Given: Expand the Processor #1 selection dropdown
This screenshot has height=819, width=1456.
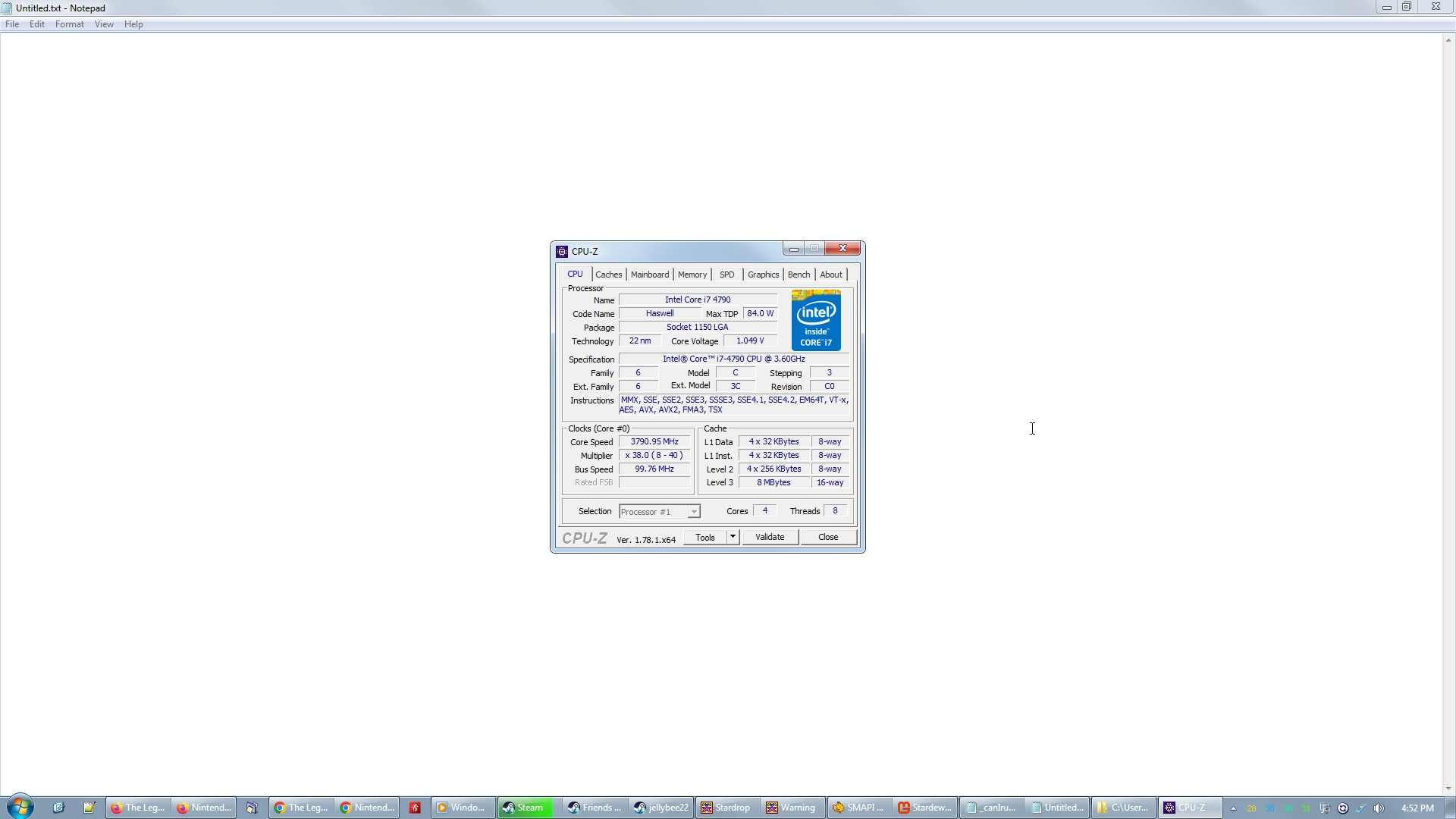Looking at the screenshot, I should point(693,512).
